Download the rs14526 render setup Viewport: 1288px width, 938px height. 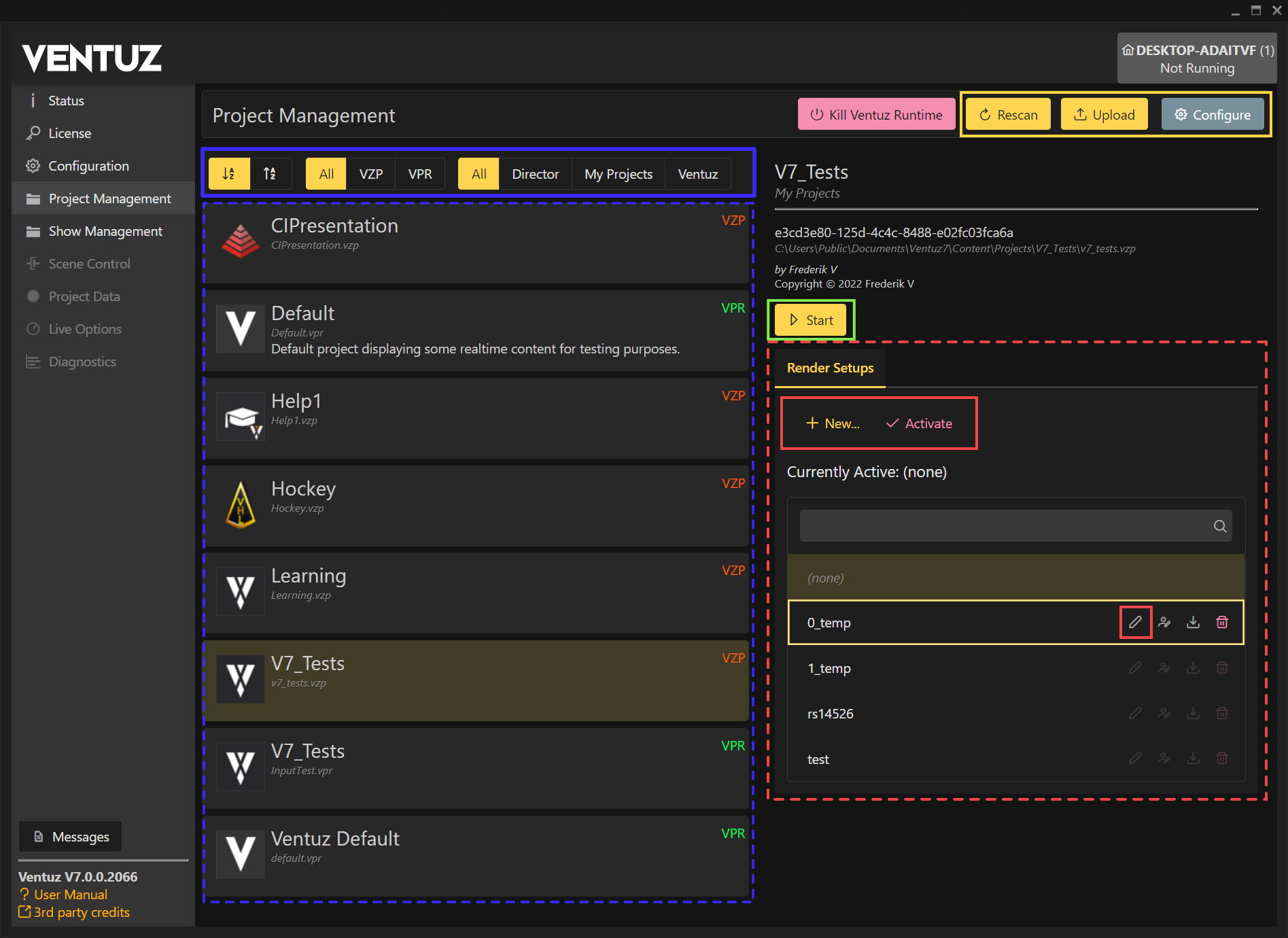1193,713
